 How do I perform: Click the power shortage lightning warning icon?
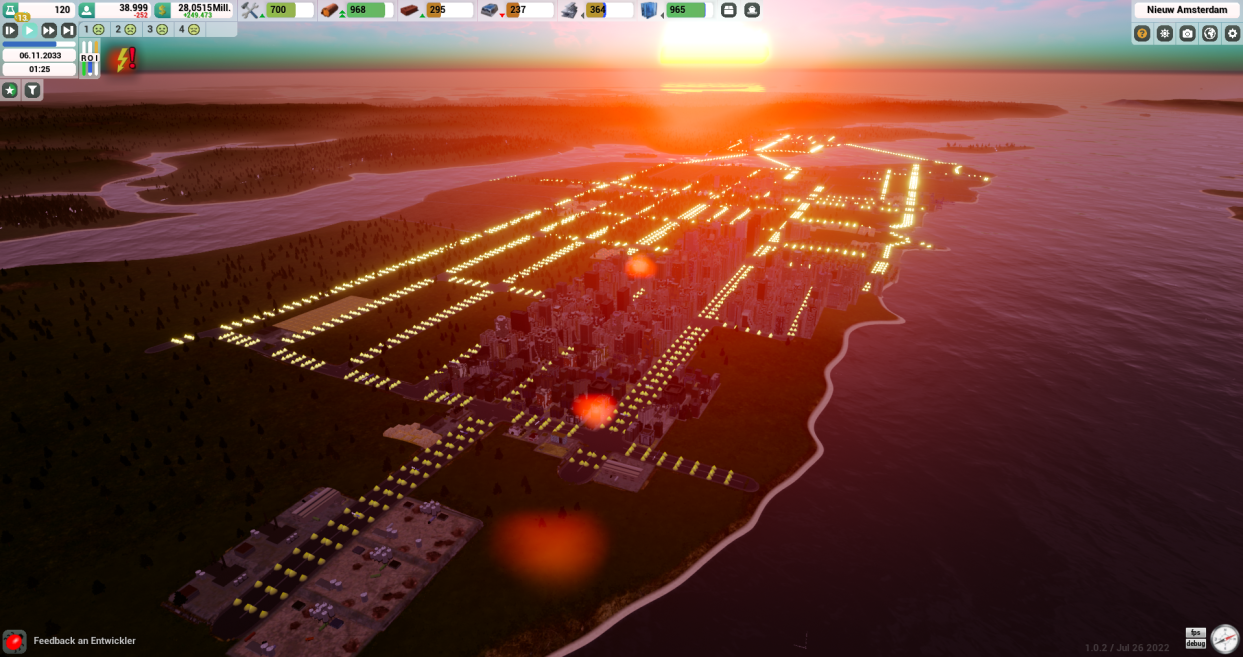pos(124,59)
